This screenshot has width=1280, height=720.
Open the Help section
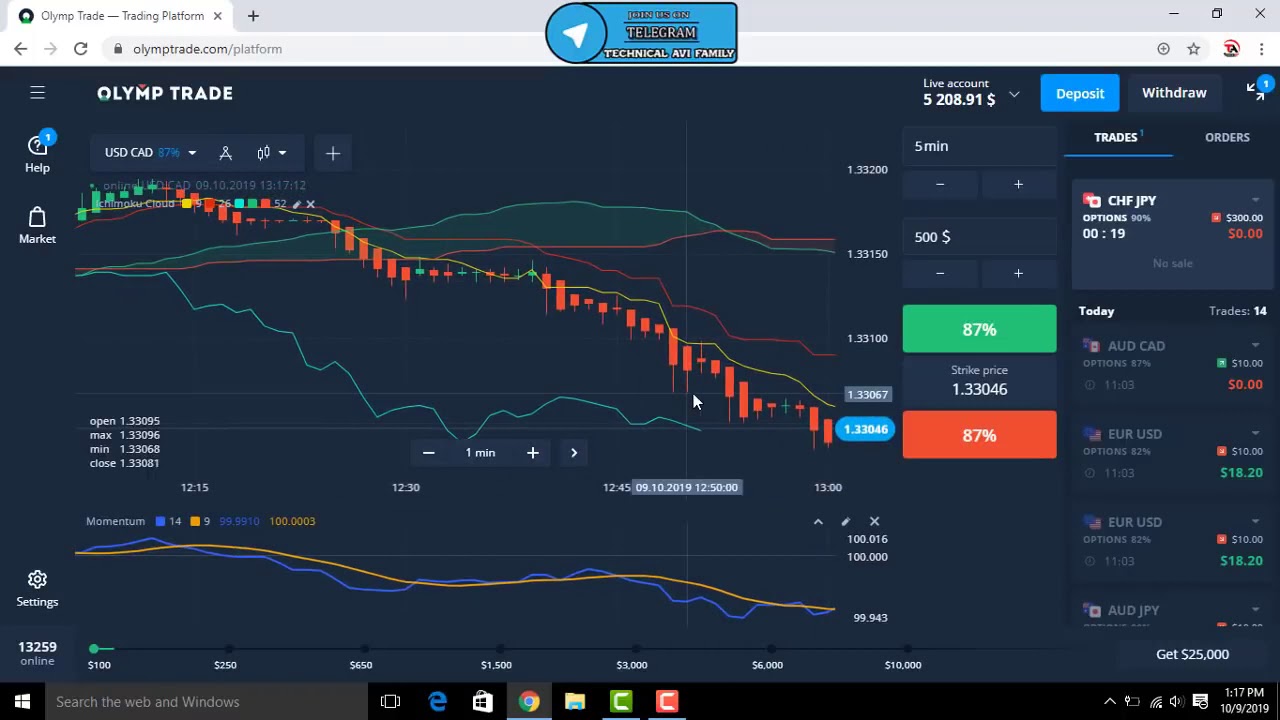[x=37, y=153]
